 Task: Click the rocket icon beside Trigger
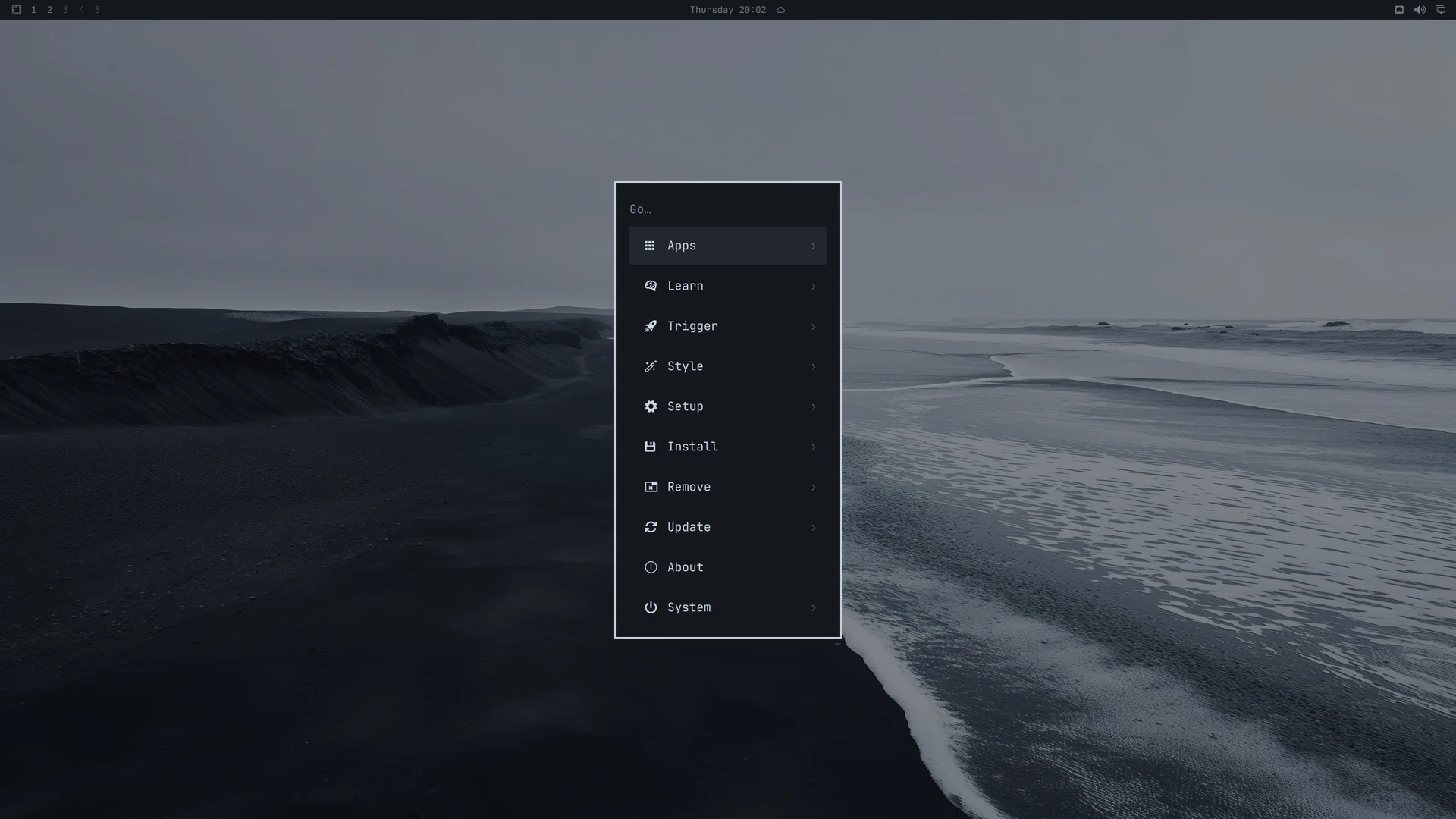[x=651, y=326]
